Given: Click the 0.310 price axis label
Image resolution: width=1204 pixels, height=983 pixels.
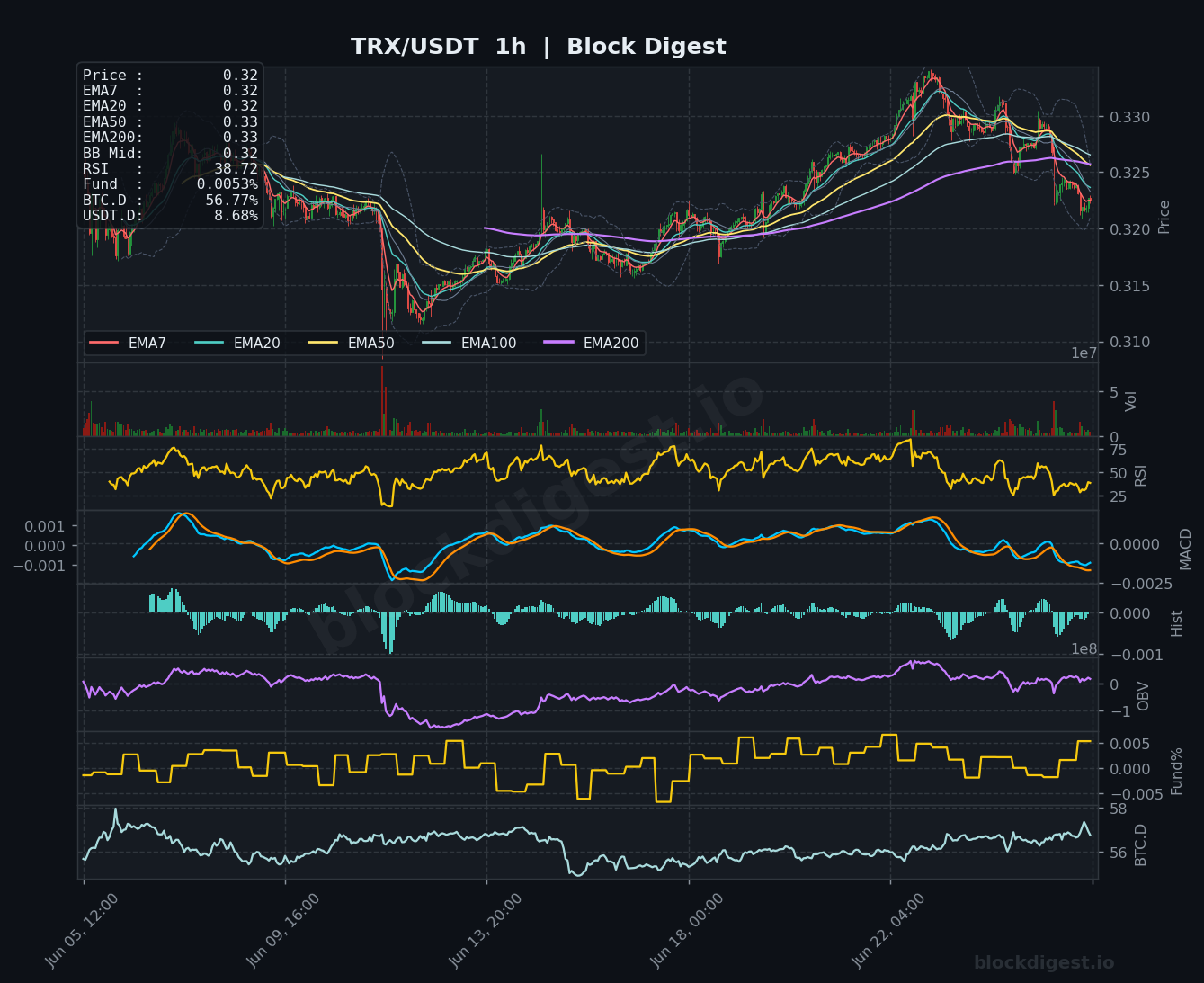Looking at the screenshot, I should coord(1129,342).
